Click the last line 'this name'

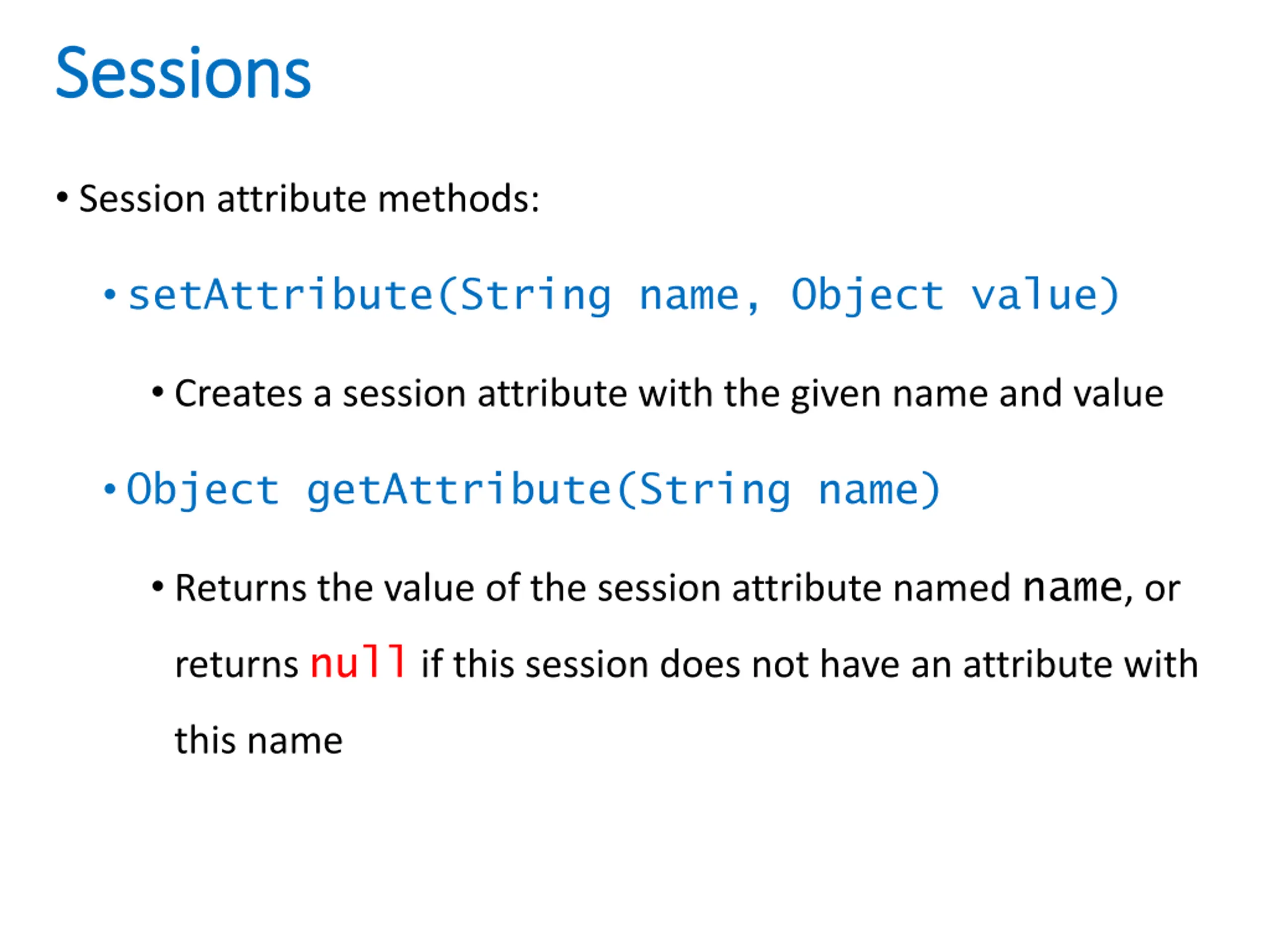(x=258, y=740)
